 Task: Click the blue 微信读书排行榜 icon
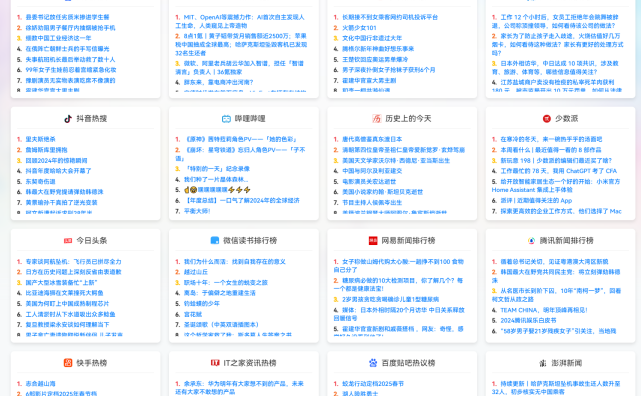coord(215,241)
